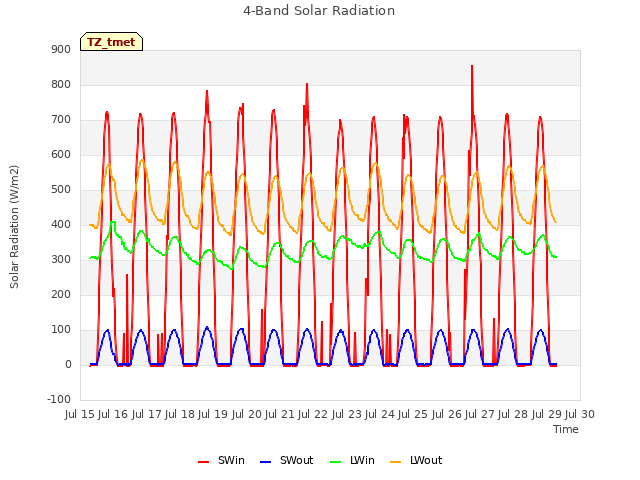Toggle the LWin legend entry
Screen dimensions: 640x480
(x=352, y=460)
